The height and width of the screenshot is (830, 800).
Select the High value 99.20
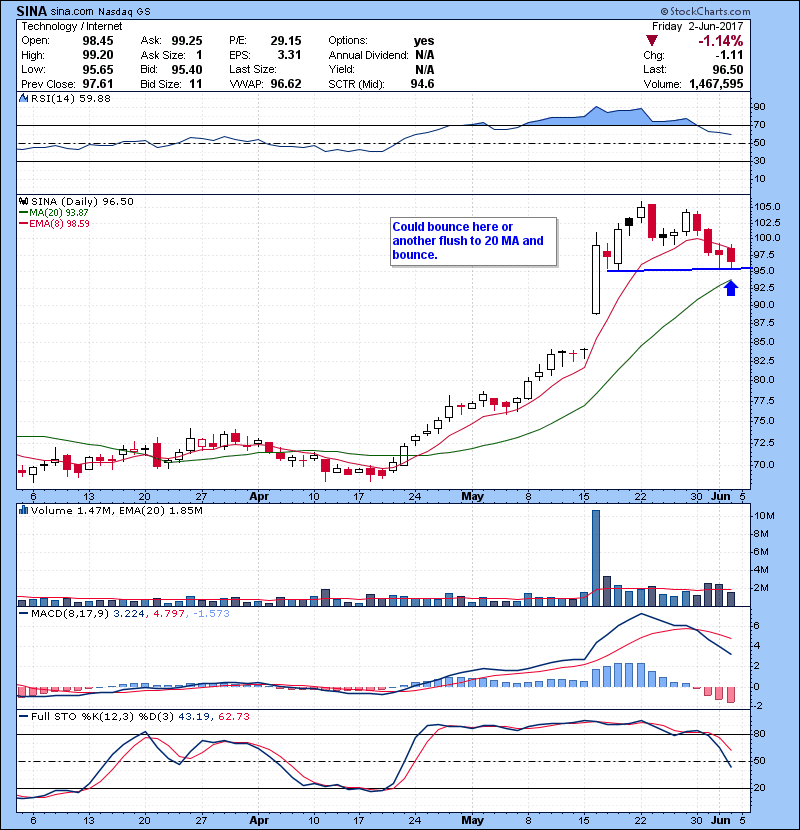(98, 55)
